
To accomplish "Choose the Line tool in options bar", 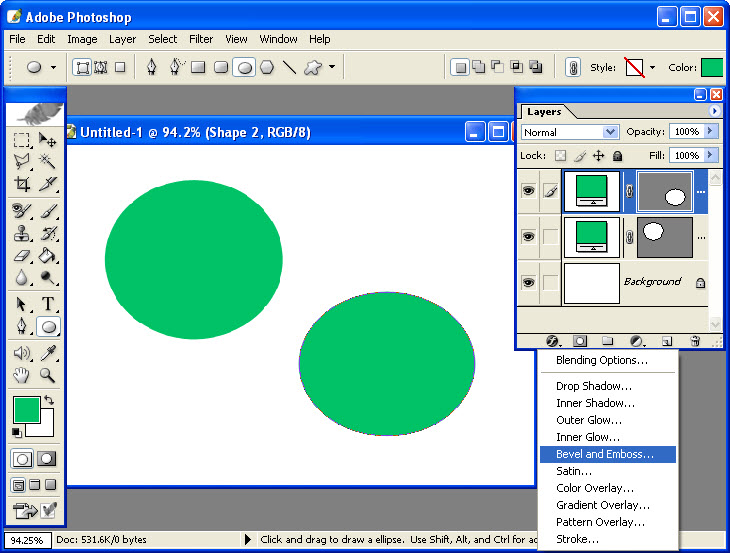I will click(289, 68).
